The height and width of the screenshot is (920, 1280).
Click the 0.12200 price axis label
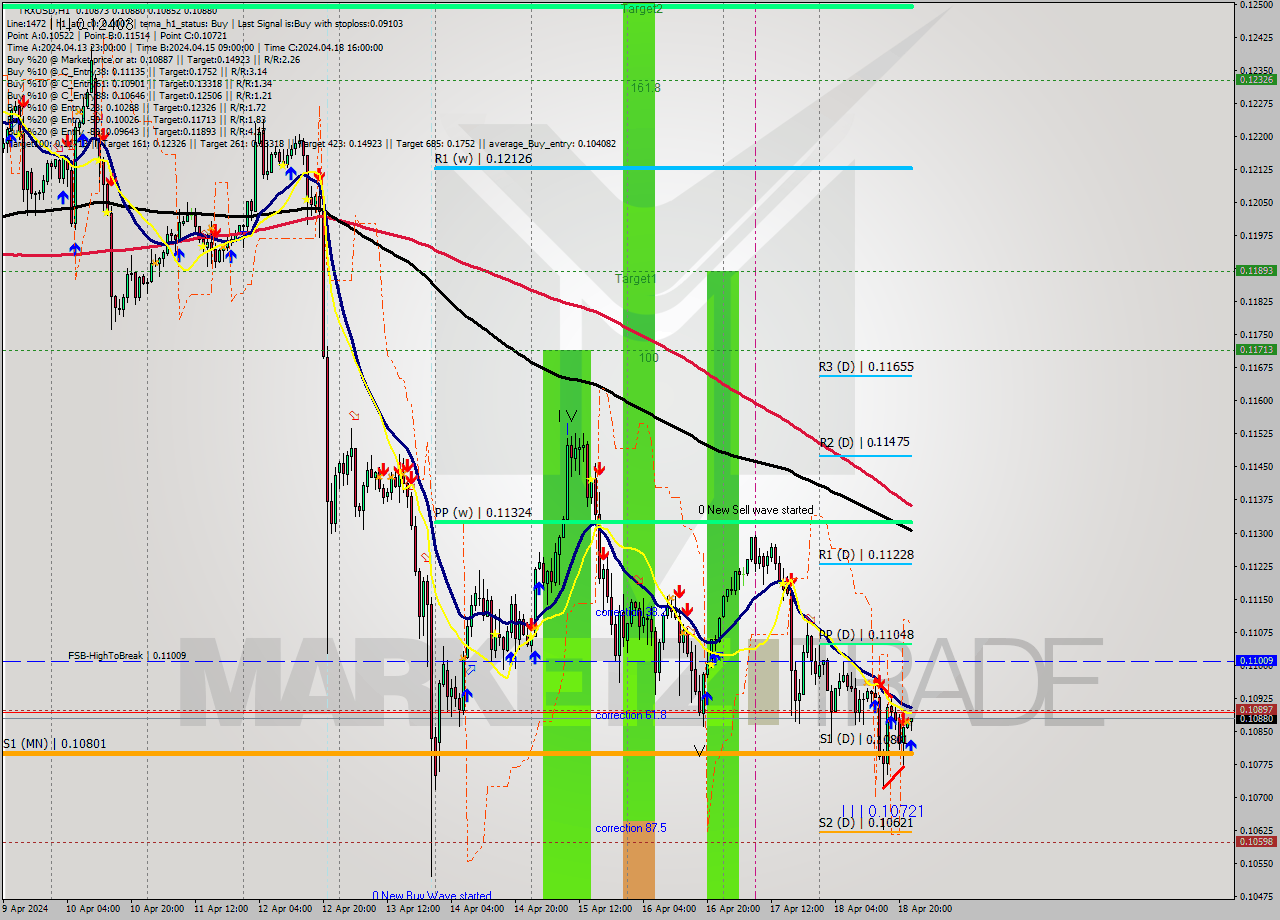(x=1256, y=136)
